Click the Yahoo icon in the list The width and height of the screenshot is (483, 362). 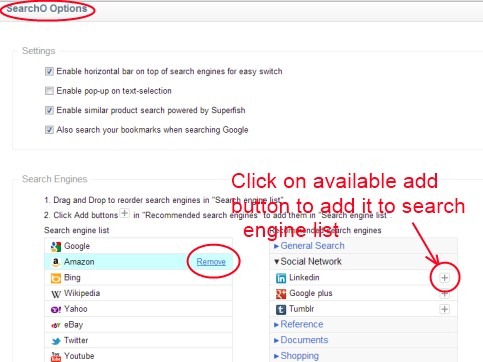tap(56, 309)
